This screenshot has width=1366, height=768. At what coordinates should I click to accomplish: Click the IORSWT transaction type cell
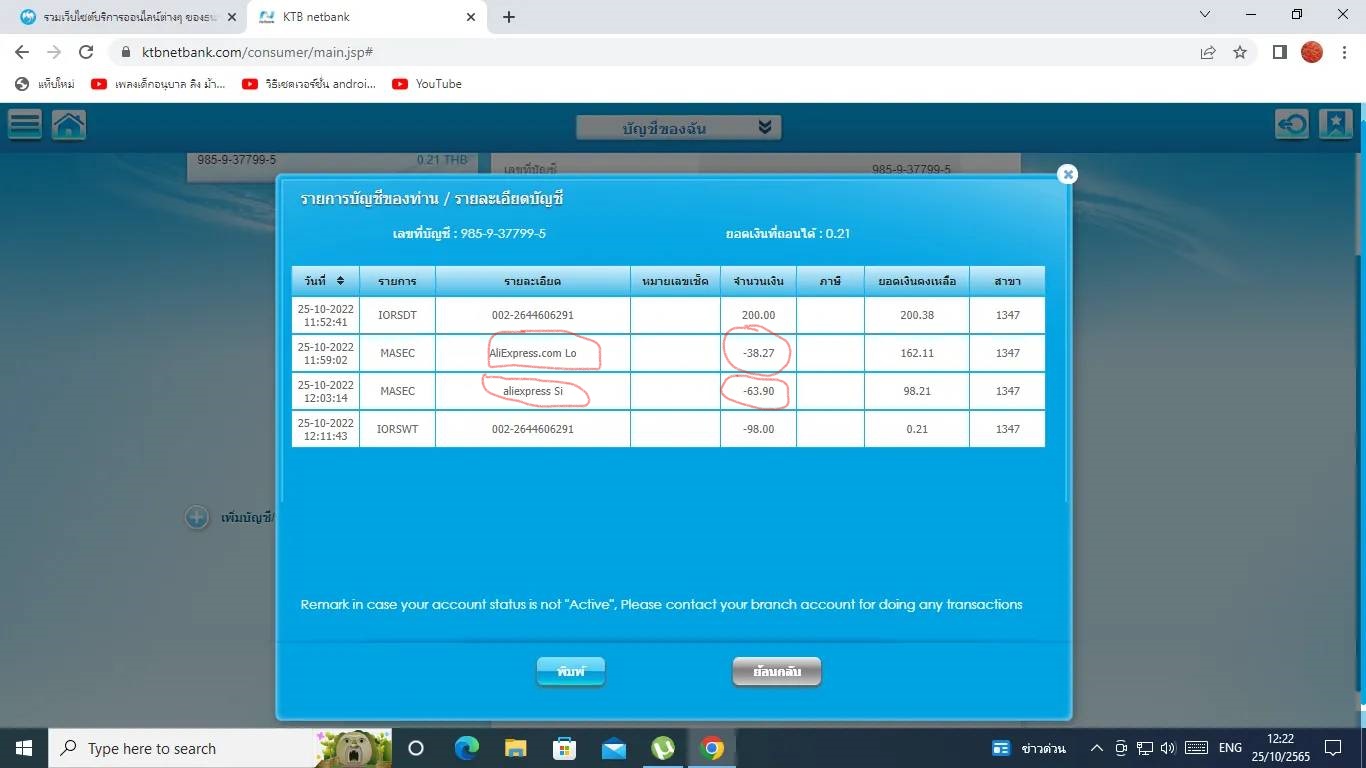[x=397, y=429]
